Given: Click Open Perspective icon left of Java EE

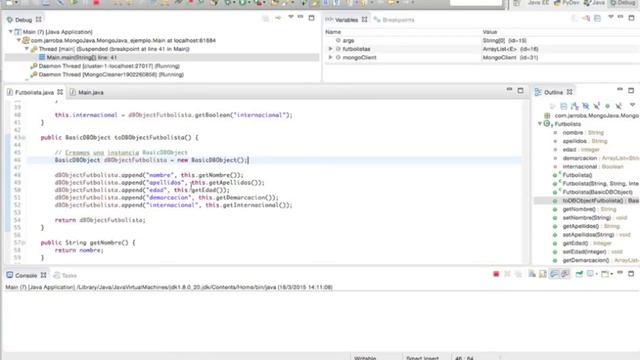Looking at the screenshot, I should click(x=517, y=3).
